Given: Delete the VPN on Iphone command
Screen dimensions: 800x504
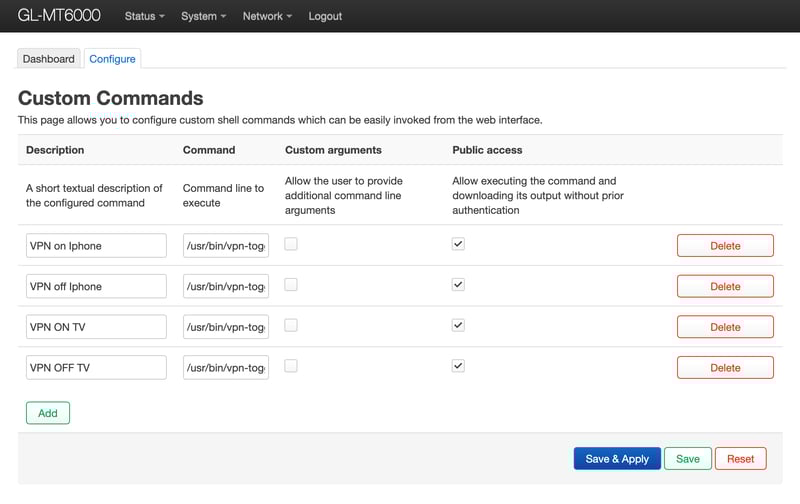Looking at the screenshot, I should coord(725,246).
